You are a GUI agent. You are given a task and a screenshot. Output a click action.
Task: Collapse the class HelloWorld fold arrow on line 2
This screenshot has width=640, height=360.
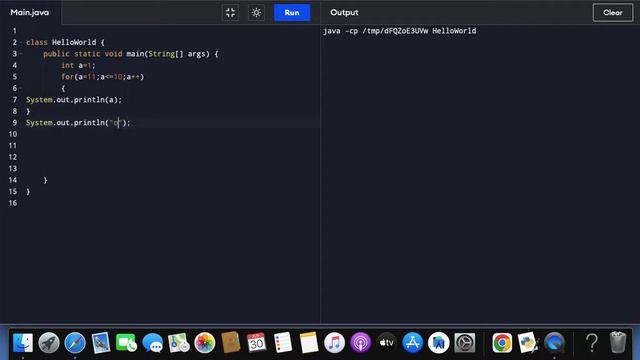(x=21, y=42)
